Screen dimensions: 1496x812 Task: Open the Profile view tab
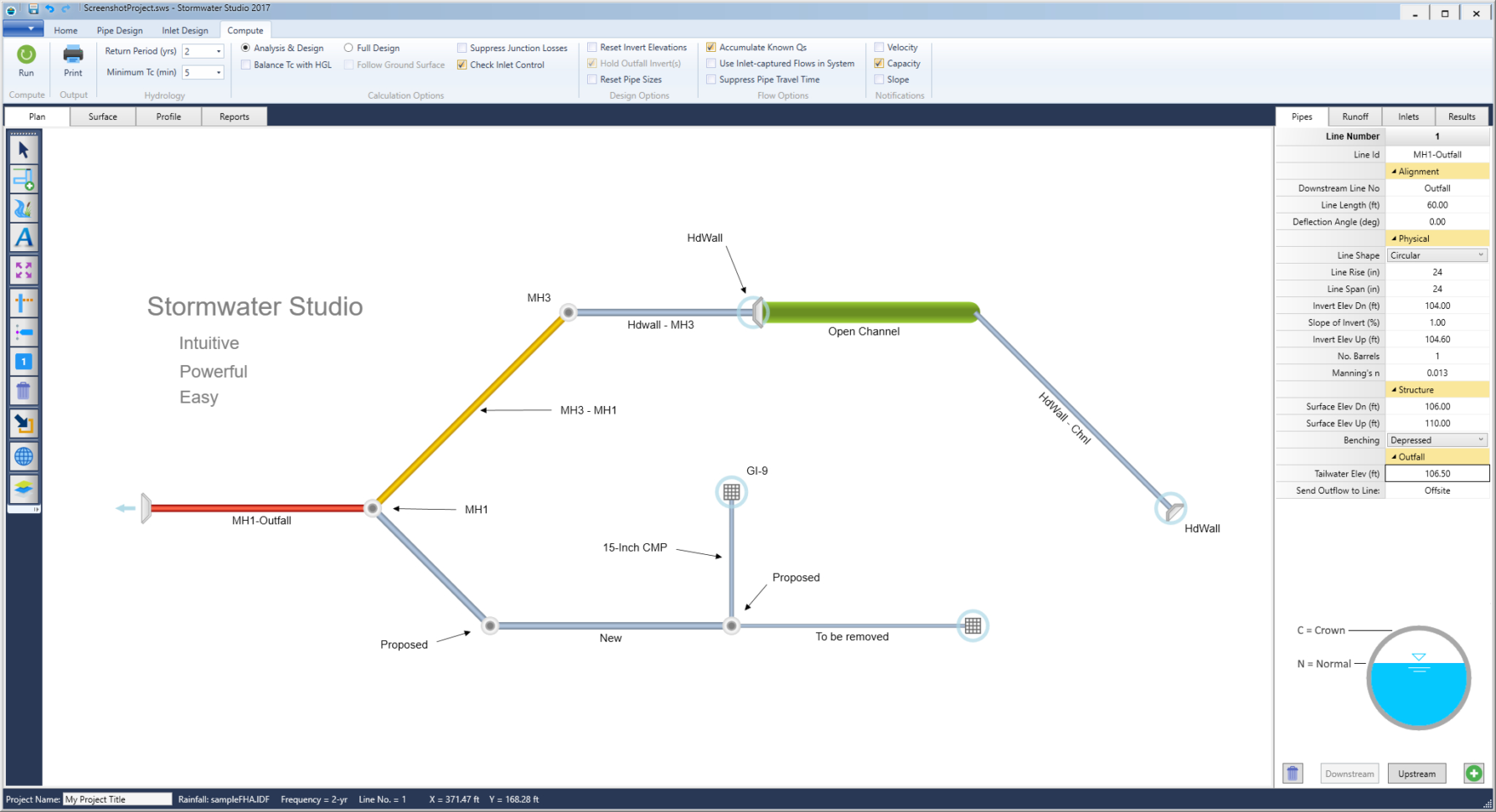point(168,116)
